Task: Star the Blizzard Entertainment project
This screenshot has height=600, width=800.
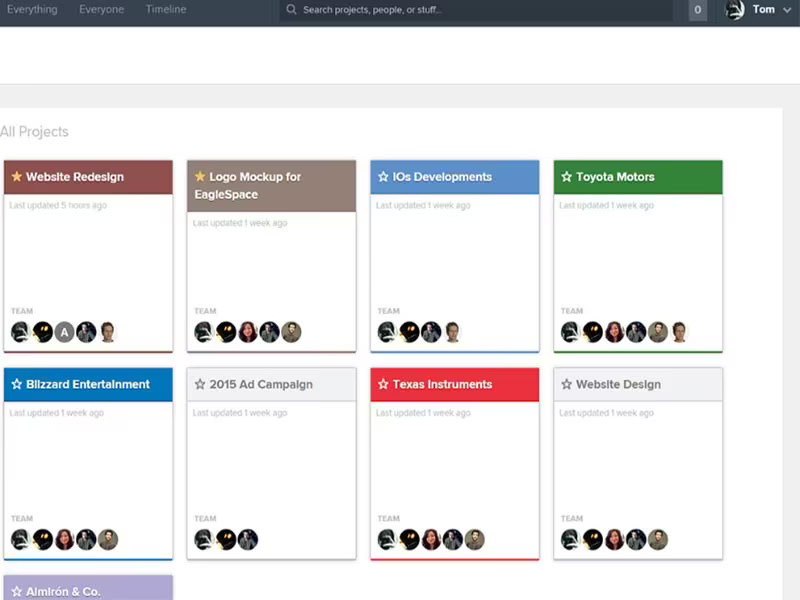Action: click(17, 384)
